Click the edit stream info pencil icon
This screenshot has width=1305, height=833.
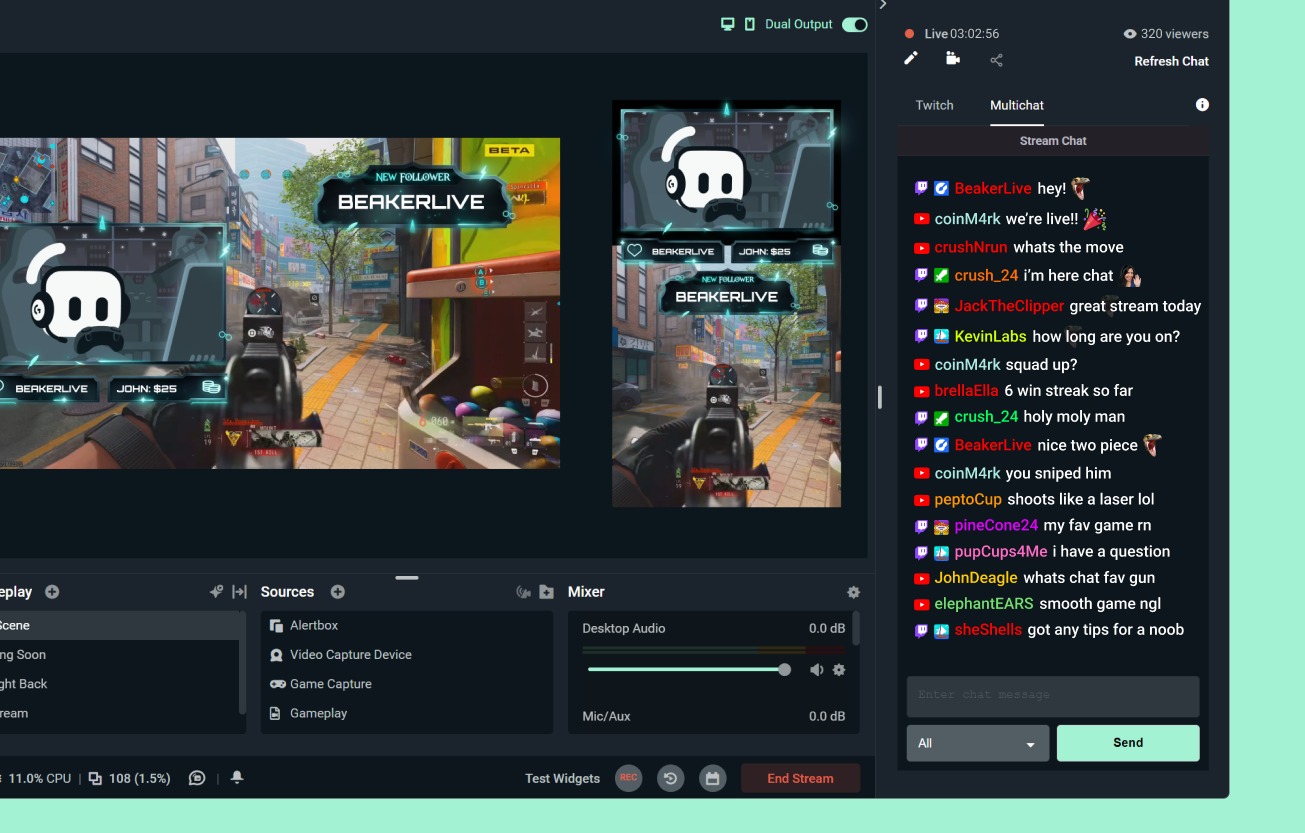point(910,59)
